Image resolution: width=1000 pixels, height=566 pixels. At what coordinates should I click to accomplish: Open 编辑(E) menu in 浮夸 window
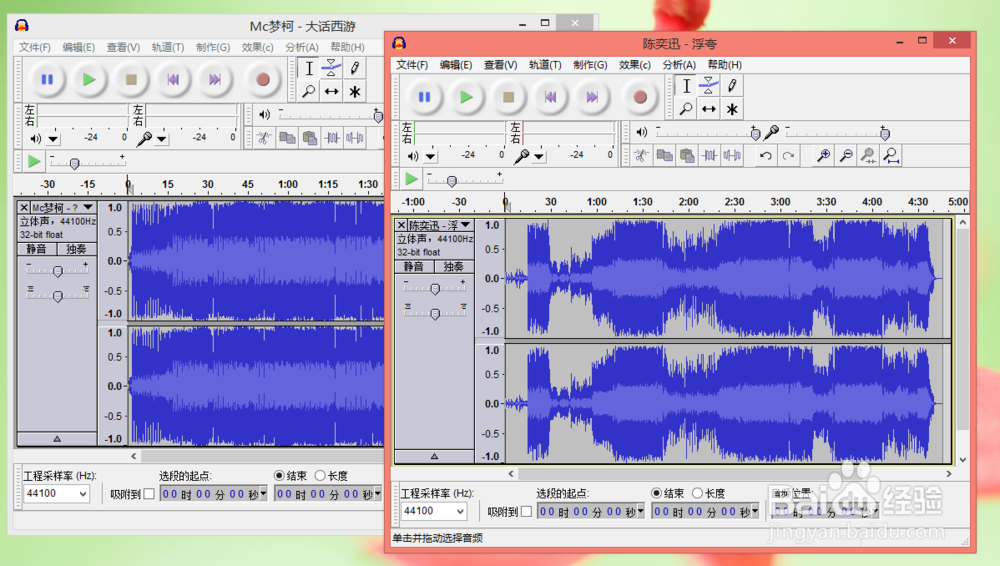[x=456, y=65]
